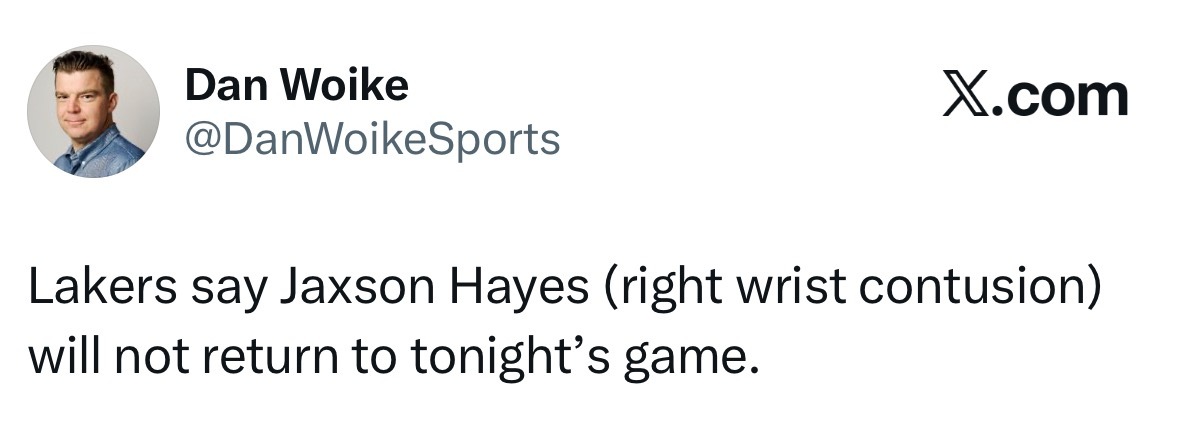Click the word "return" in second line
The height and width of the screenshot is (440, 1179).
(x=270, y=357)
